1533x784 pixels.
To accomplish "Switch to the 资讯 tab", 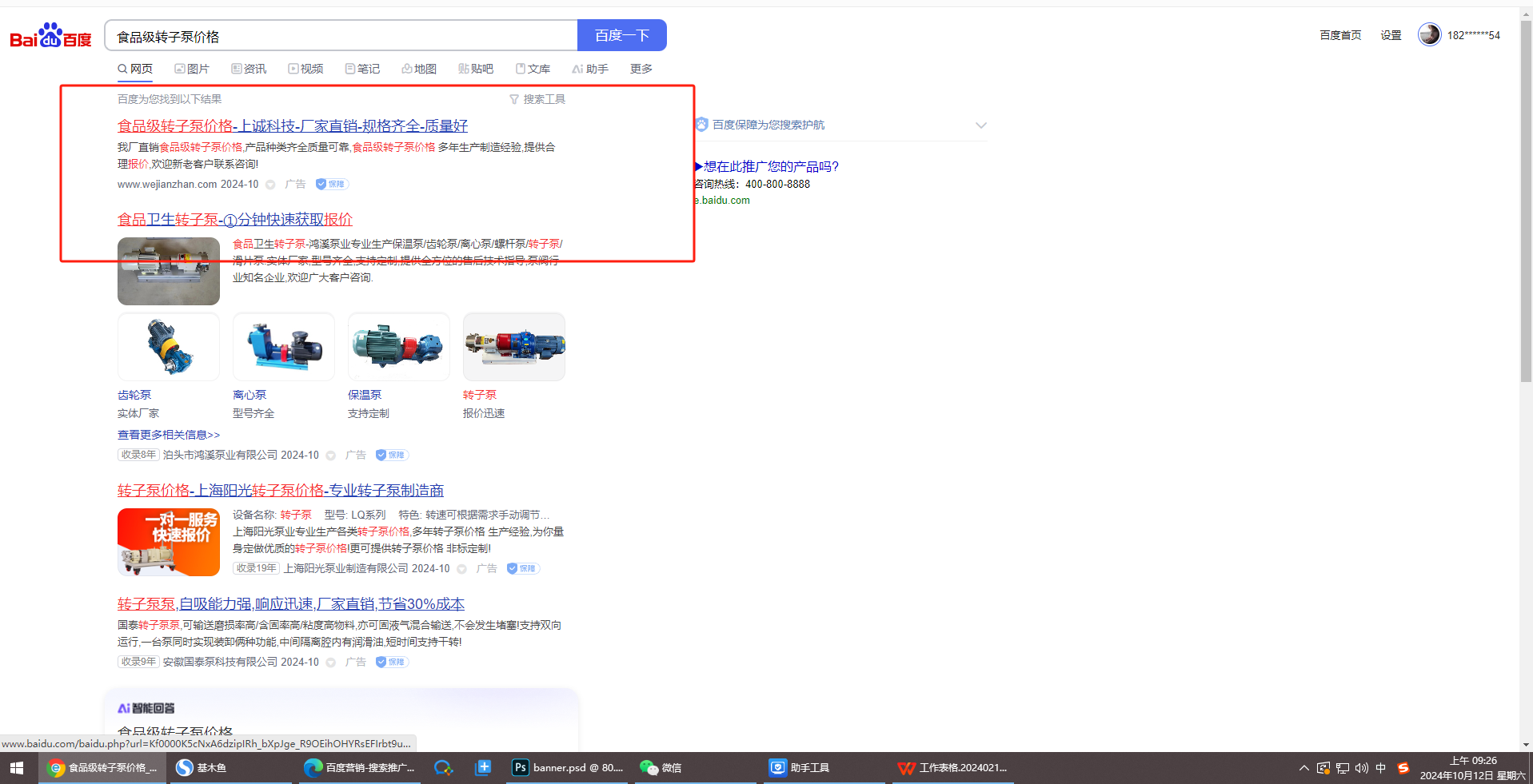I will click(249, 69).
